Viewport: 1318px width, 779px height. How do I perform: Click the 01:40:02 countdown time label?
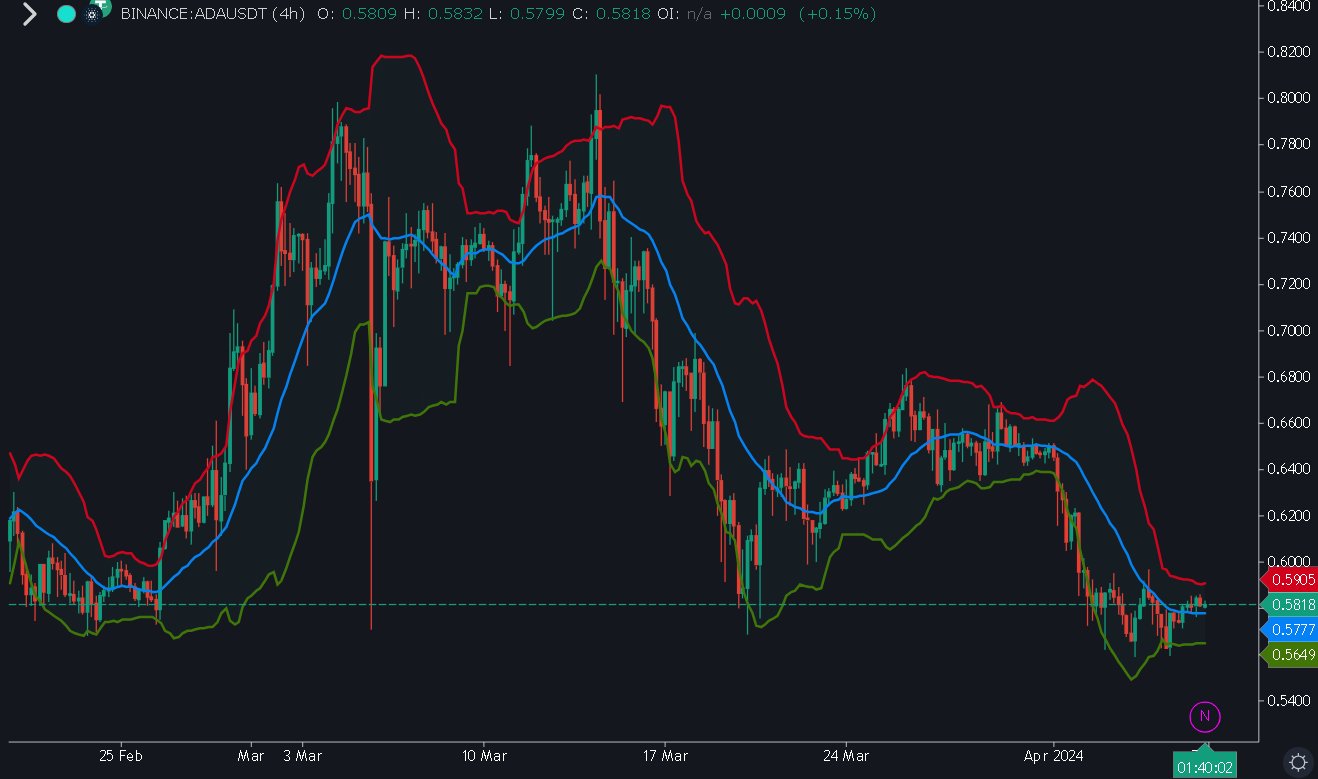(x=1204, y=766)
